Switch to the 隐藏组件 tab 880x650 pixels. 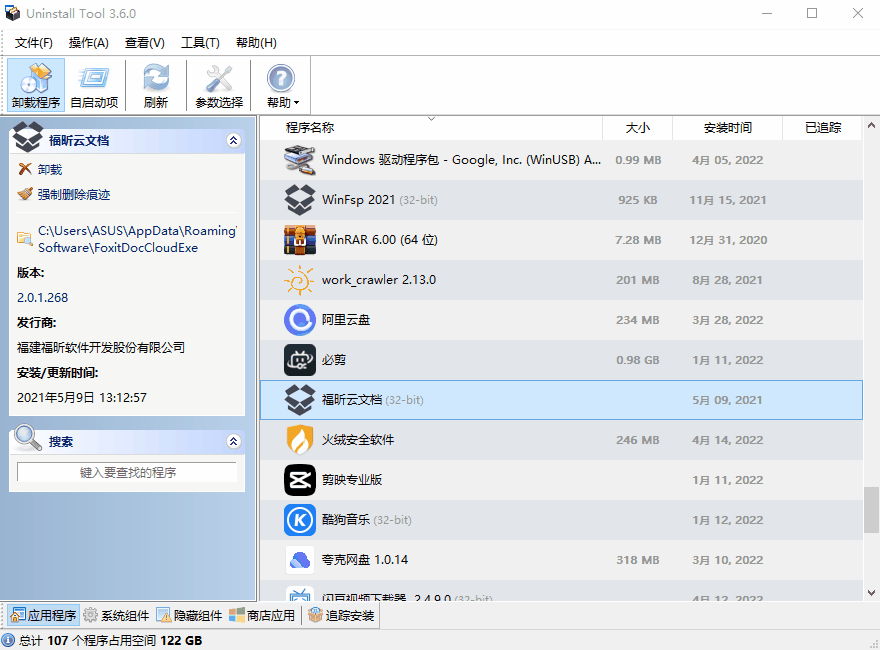click(x=190, y=615)
